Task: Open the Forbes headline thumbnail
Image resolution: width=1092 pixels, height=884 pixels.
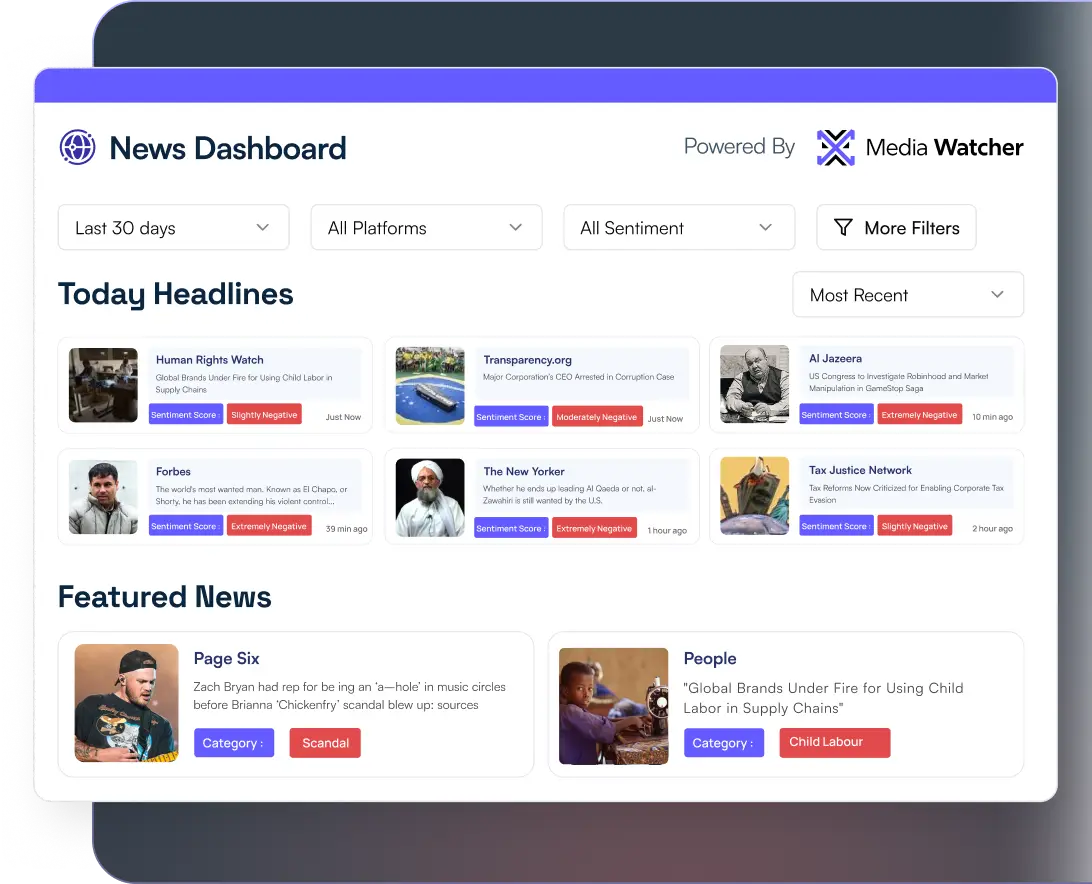Action: click(x=103, y=497)
